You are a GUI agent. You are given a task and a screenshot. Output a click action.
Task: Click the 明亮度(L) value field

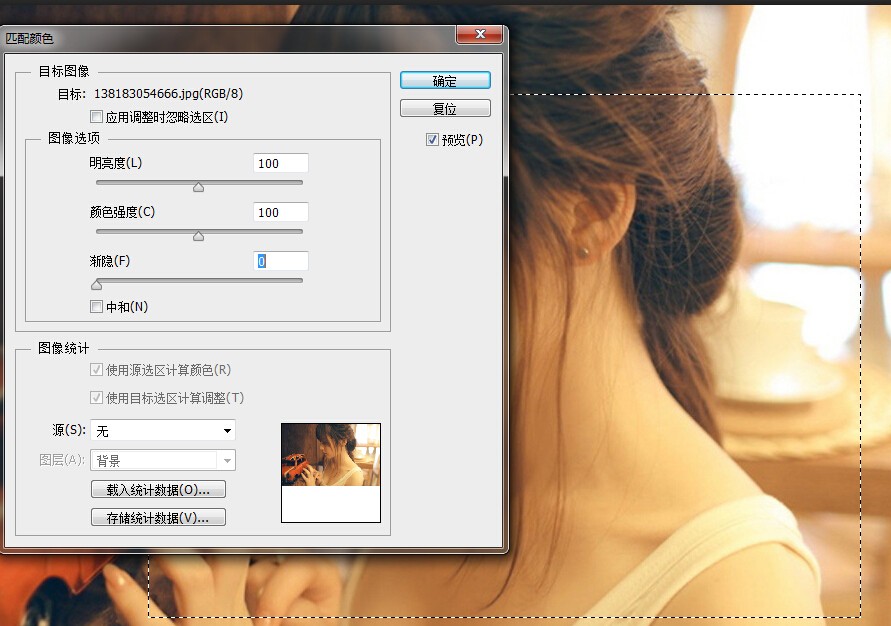coord(281,163)
